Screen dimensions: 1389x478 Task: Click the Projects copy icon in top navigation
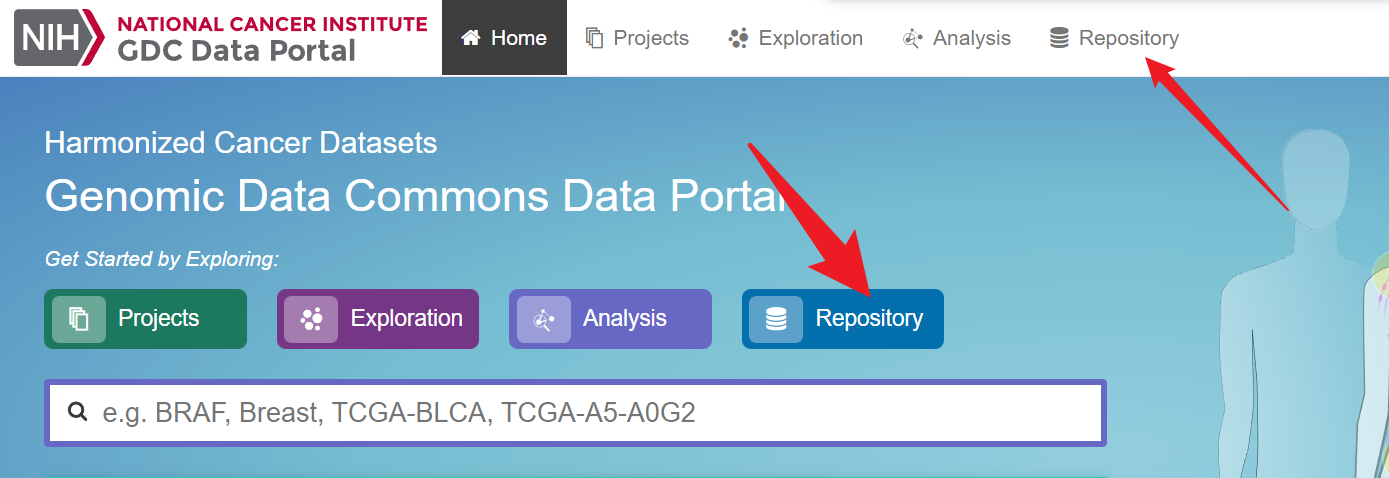(x=595, y=38)
